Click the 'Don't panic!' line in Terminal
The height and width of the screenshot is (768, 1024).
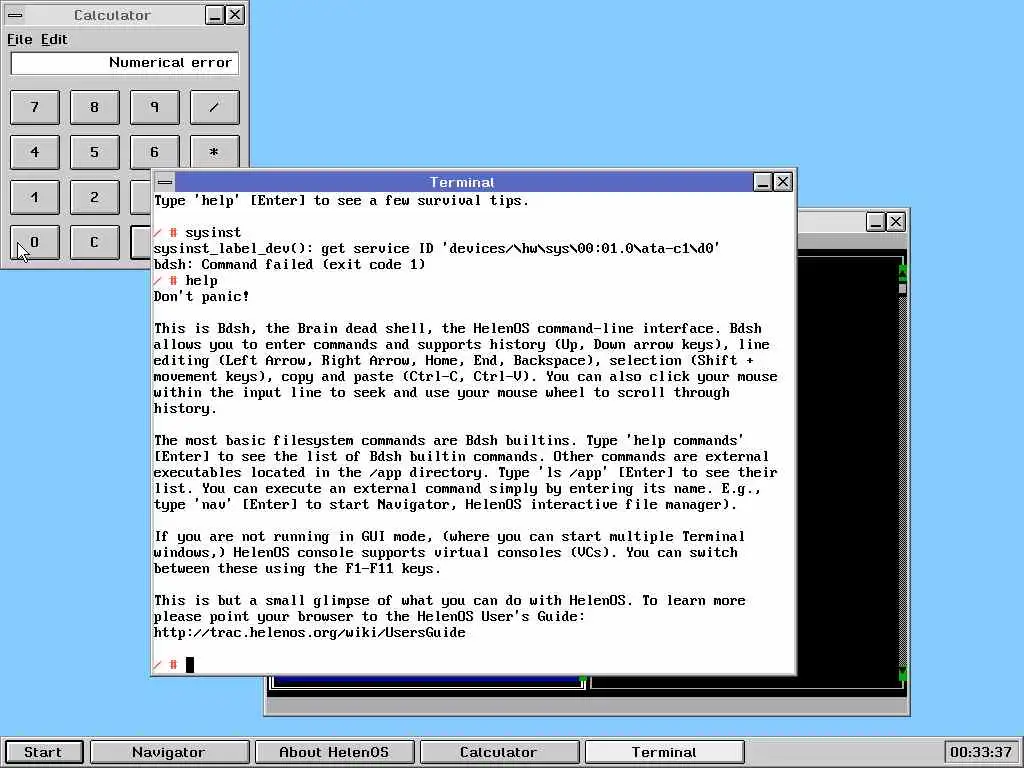(x=202, y=296)
